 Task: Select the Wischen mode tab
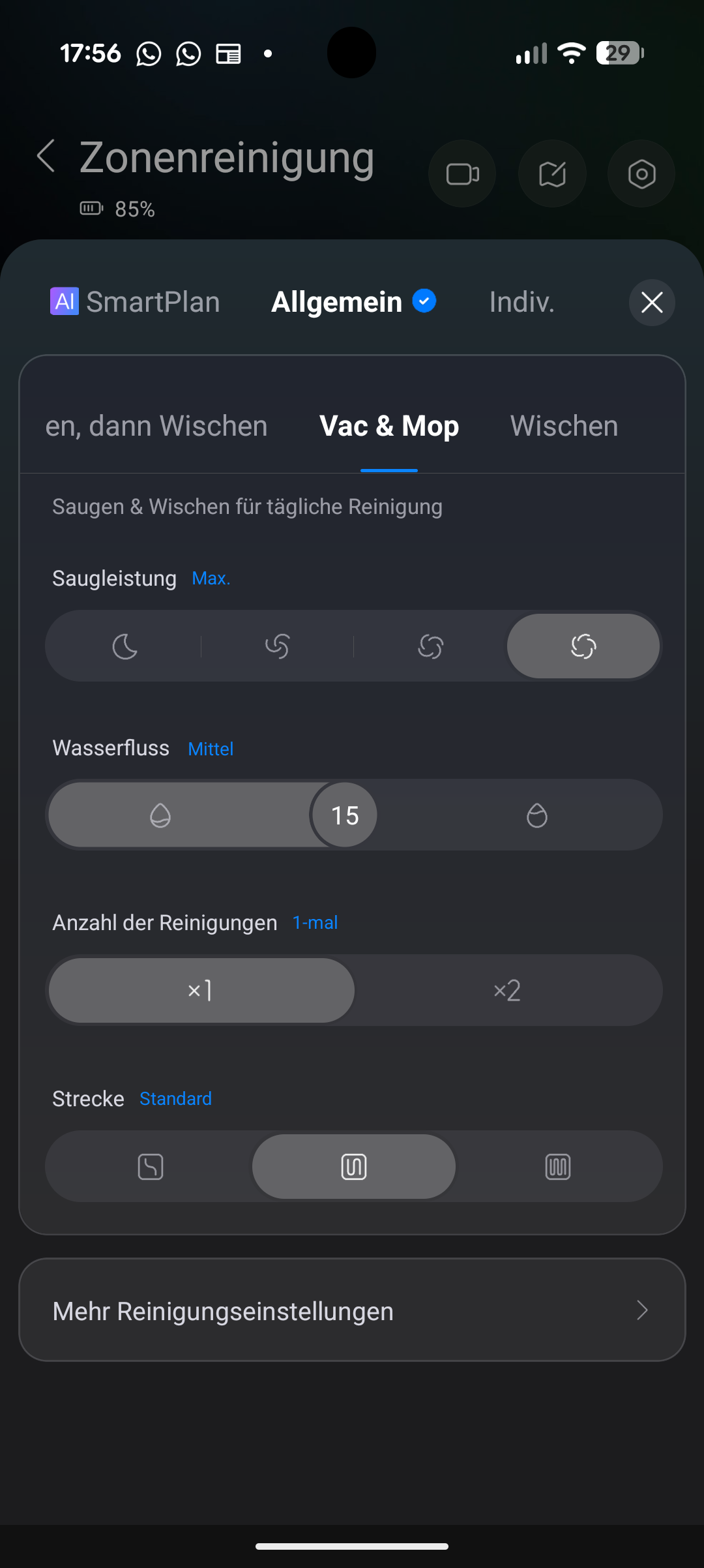pyautogui.click(x=564, y=426)
